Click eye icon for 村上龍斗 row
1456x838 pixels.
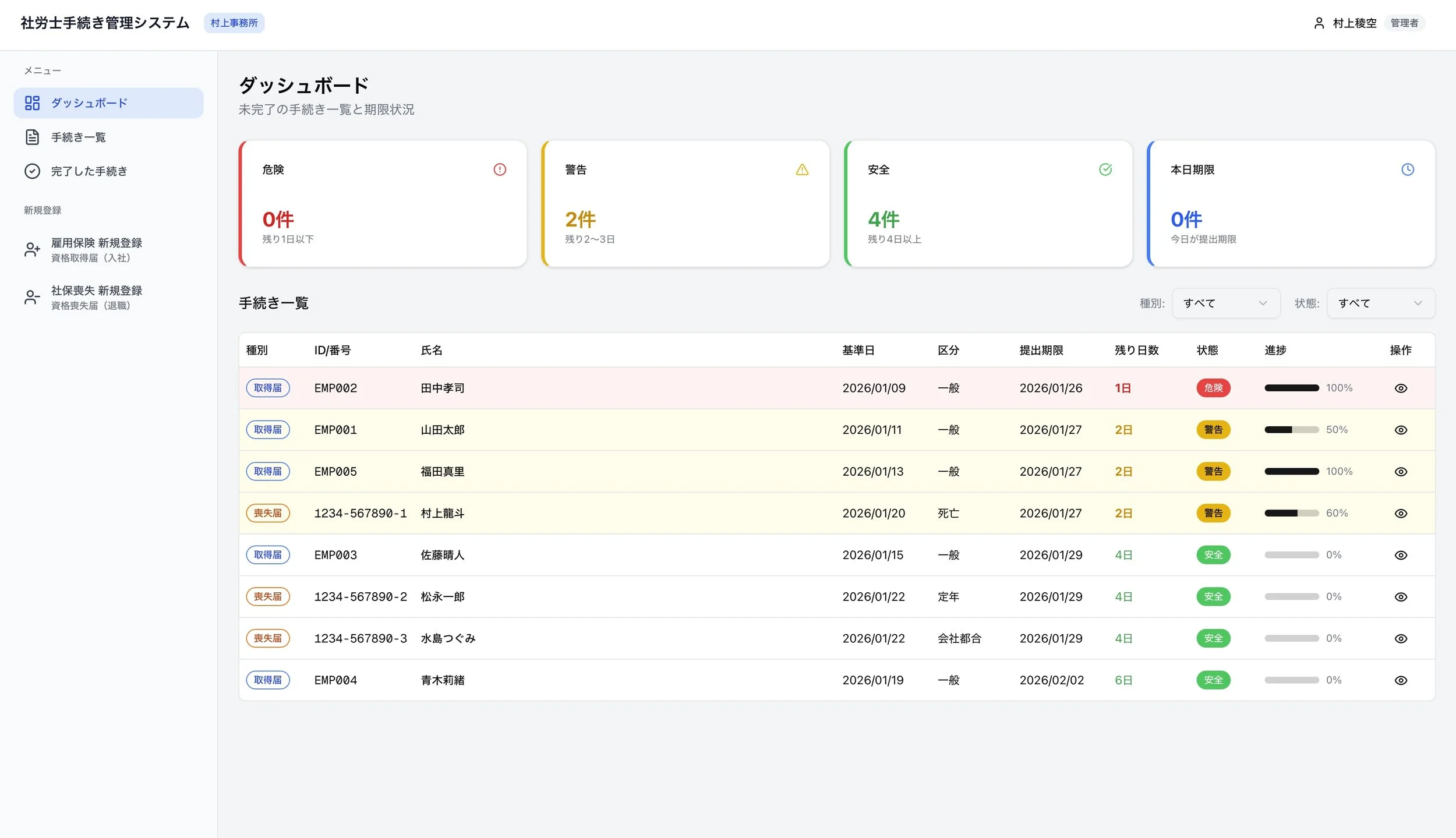(x=1401, y=514)
